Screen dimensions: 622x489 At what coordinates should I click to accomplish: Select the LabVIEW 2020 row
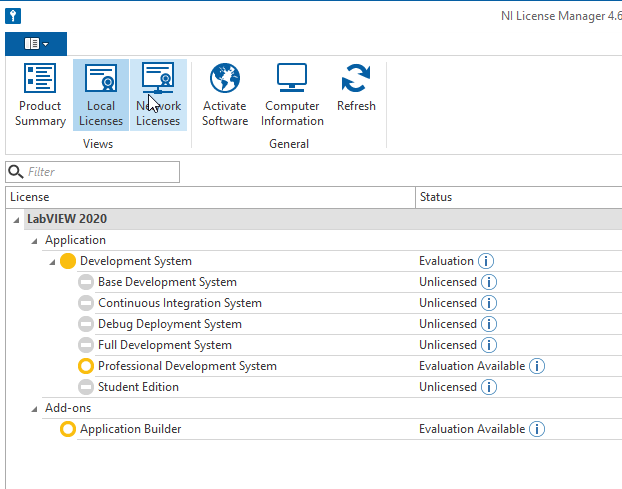coord(323,219)
